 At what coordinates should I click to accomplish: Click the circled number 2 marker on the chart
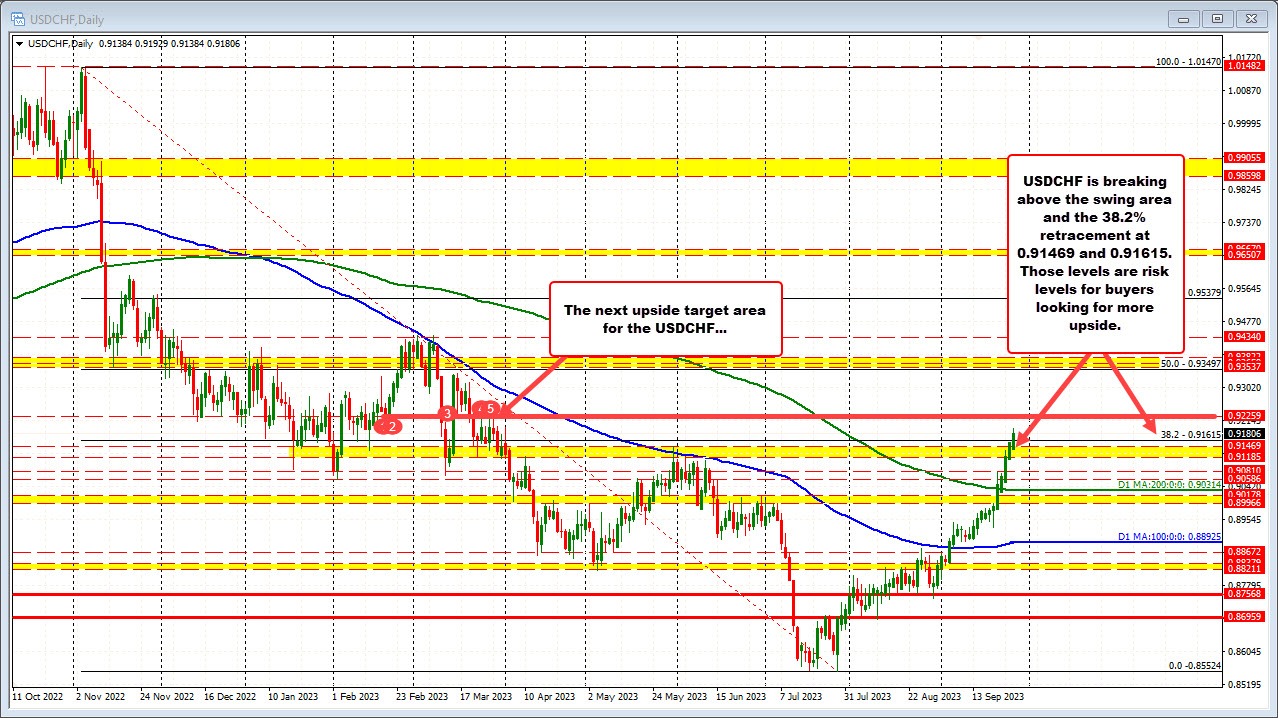click(x=390, y=426)
